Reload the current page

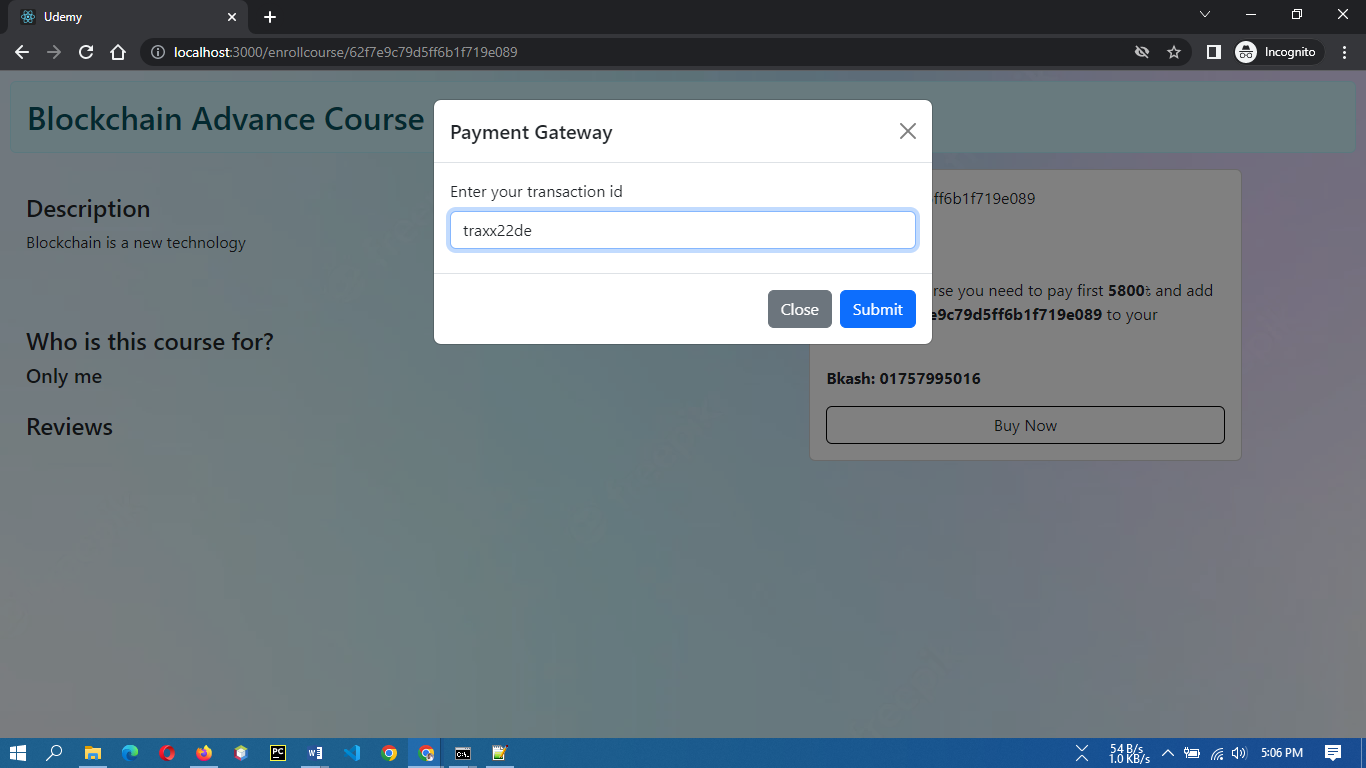(86, 51)
